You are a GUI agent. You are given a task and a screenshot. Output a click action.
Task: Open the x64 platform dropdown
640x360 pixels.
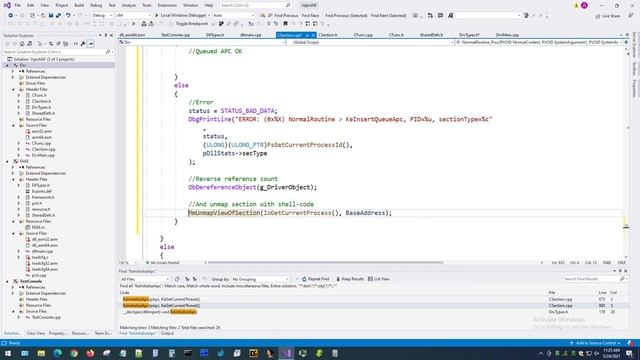click(133, 16)
